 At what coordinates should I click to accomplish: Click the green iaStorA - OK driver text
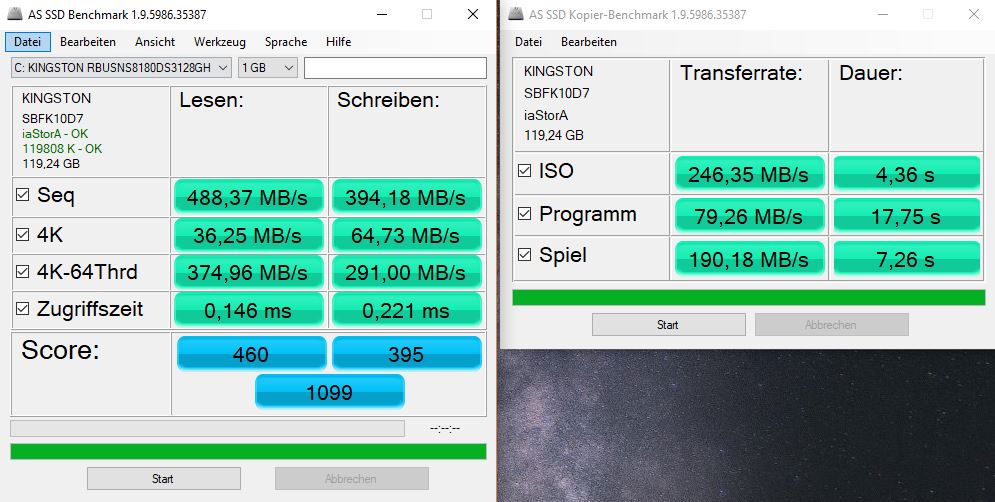[x=55, y=134]
